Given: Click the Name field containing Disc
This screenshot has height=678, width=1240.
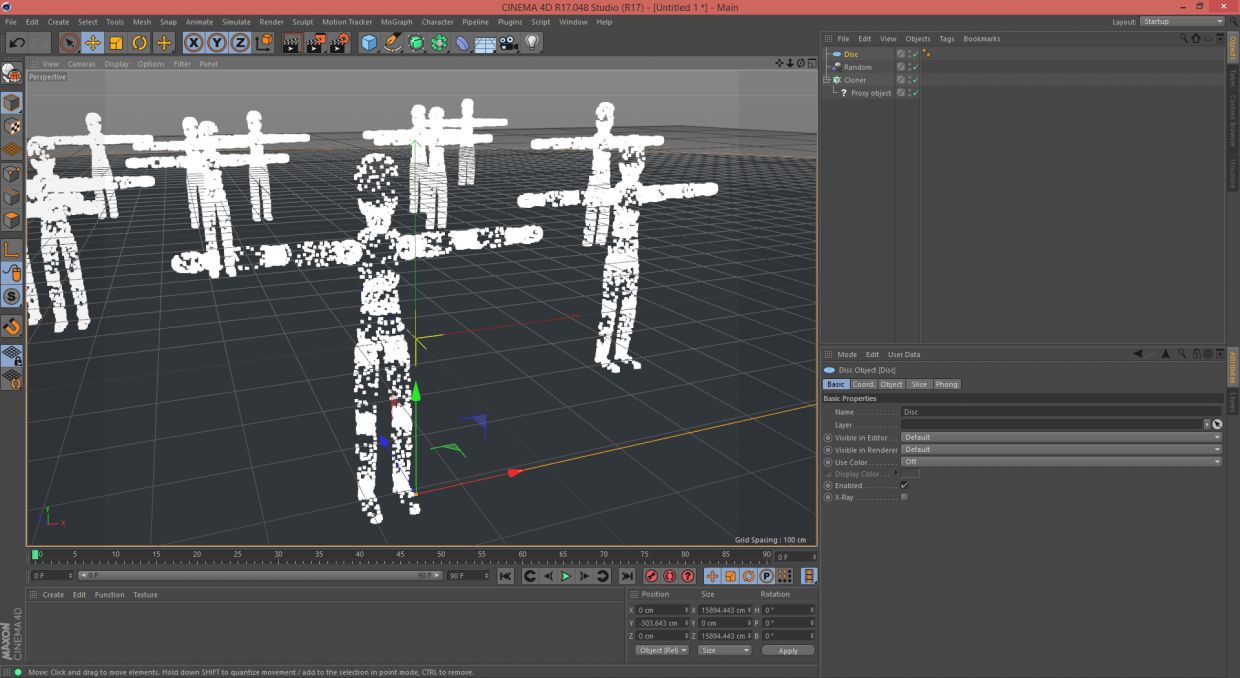Looking at the screenshot, I should (1061, 412).
